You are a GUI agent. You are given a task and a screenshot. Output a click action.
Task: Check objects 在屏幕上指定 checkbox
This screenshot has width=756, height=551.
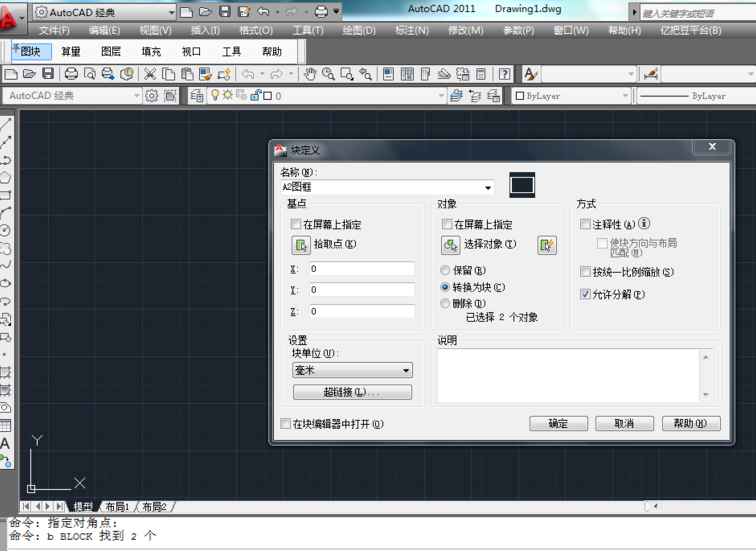(x=447, y=224)
